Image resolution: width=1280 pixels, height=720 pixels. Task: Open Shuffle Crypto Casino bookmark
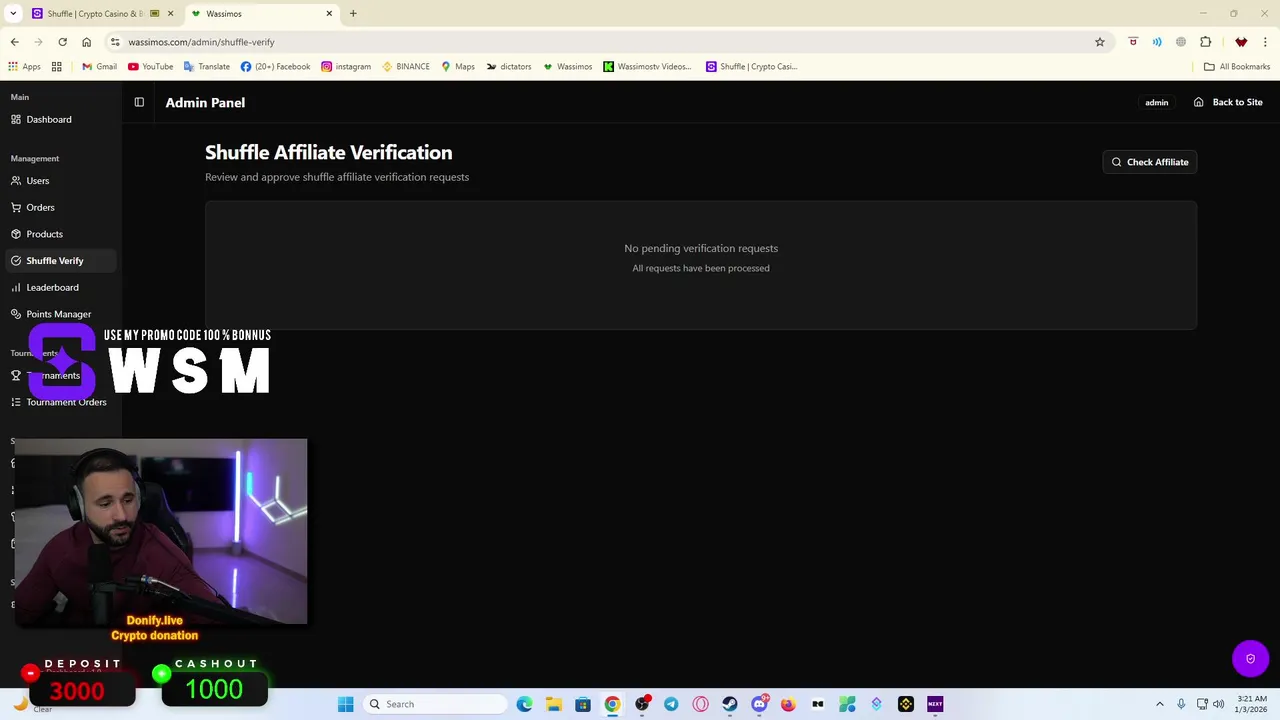pos(751,67)
